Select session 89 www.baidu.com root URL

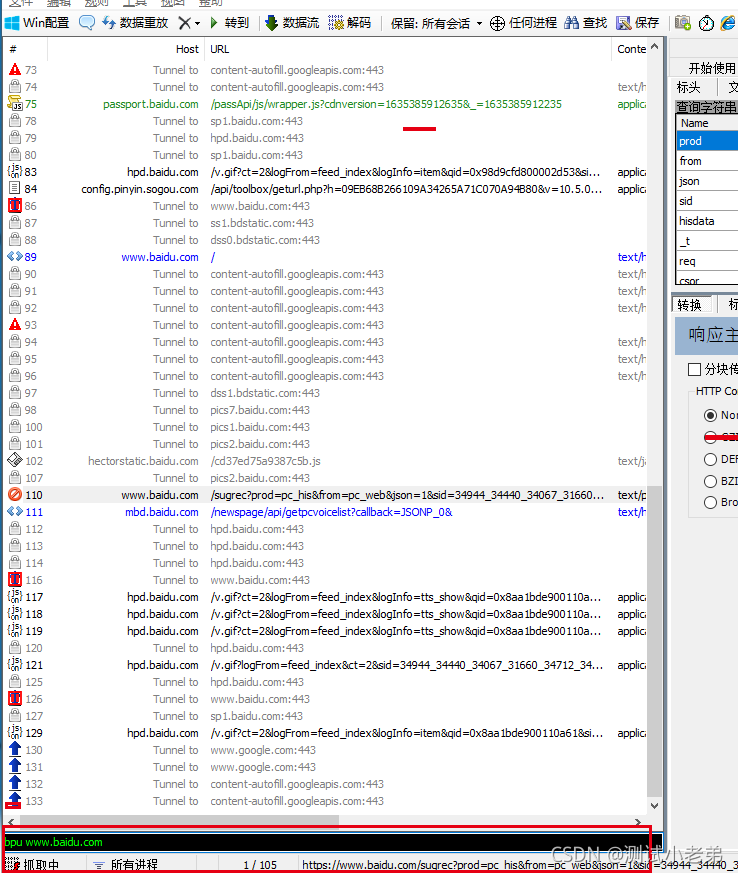326,257
